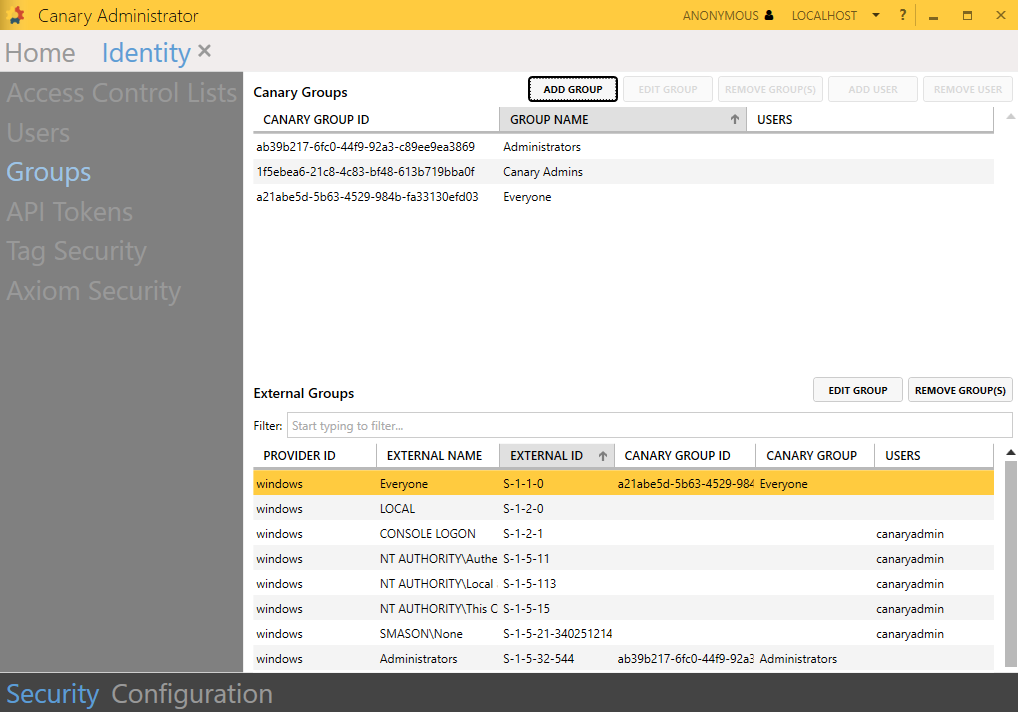Open the help question mark icon
The image size is (1018, 712).
pyautogui.click(x=902, y=15)
